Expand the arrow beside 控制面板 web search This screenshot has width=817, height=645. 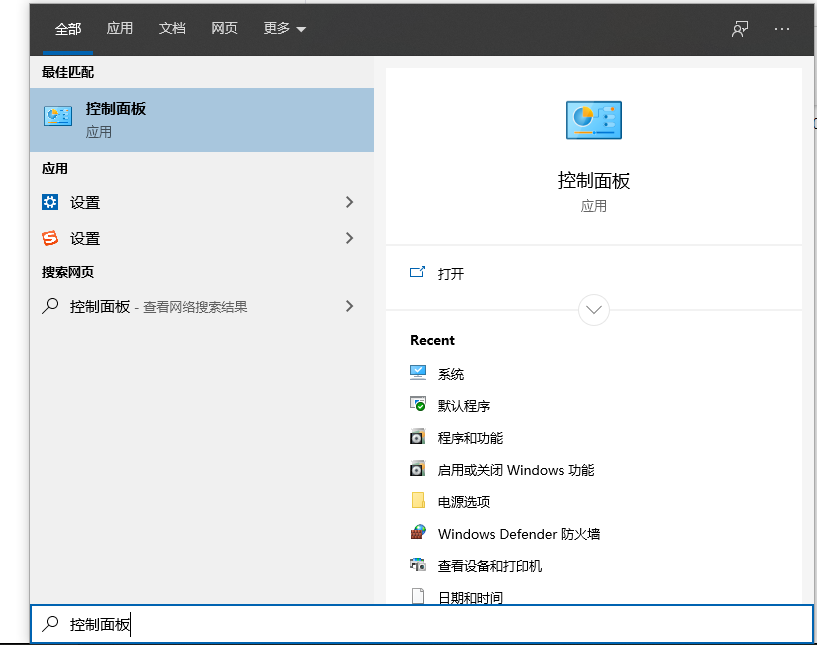pyautogui.click(x=349, y=306)
